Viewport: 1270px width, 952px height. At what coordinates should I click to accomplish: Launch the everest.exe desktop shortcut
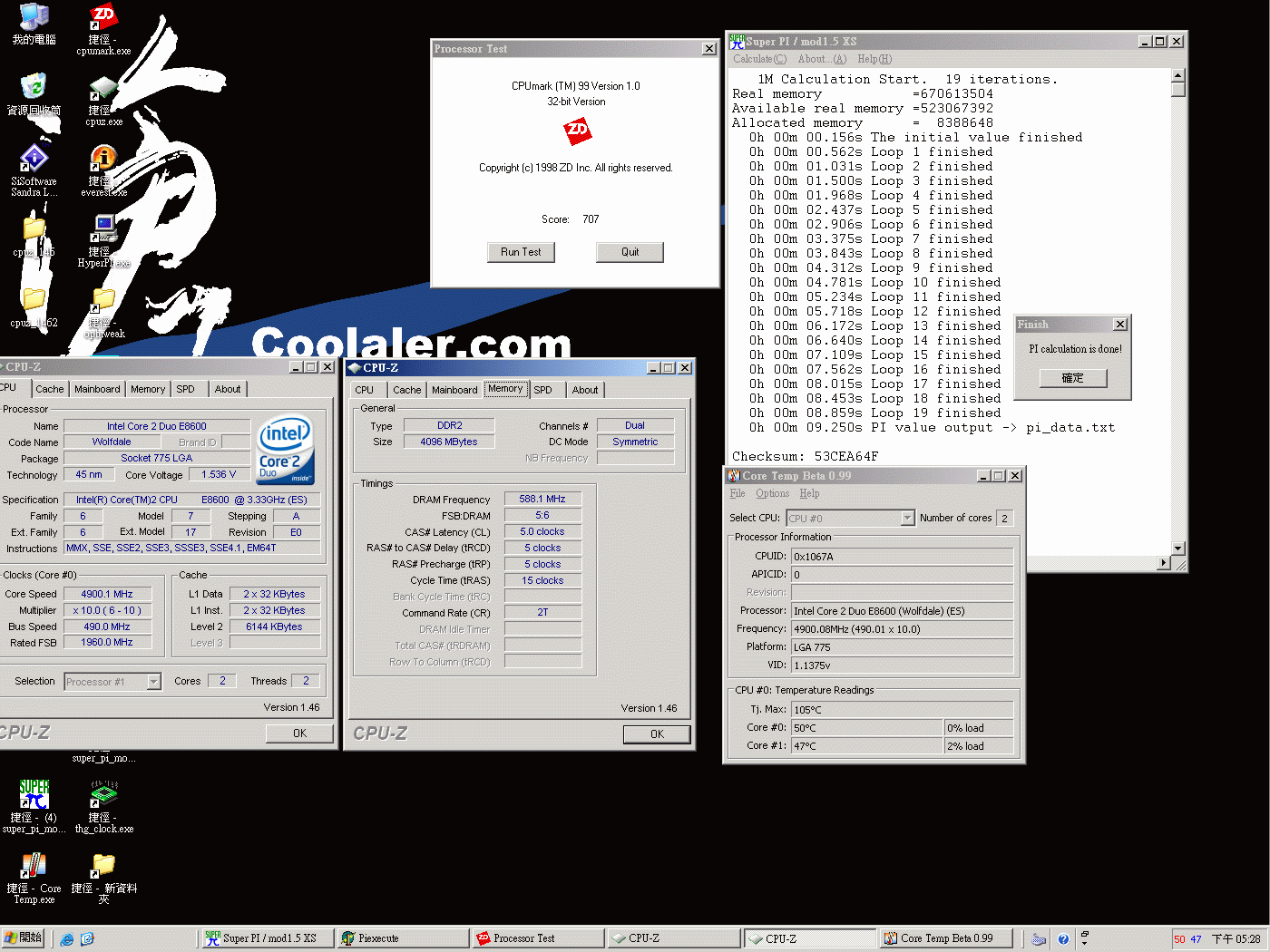pyautogui.click(x=103, y=170)
